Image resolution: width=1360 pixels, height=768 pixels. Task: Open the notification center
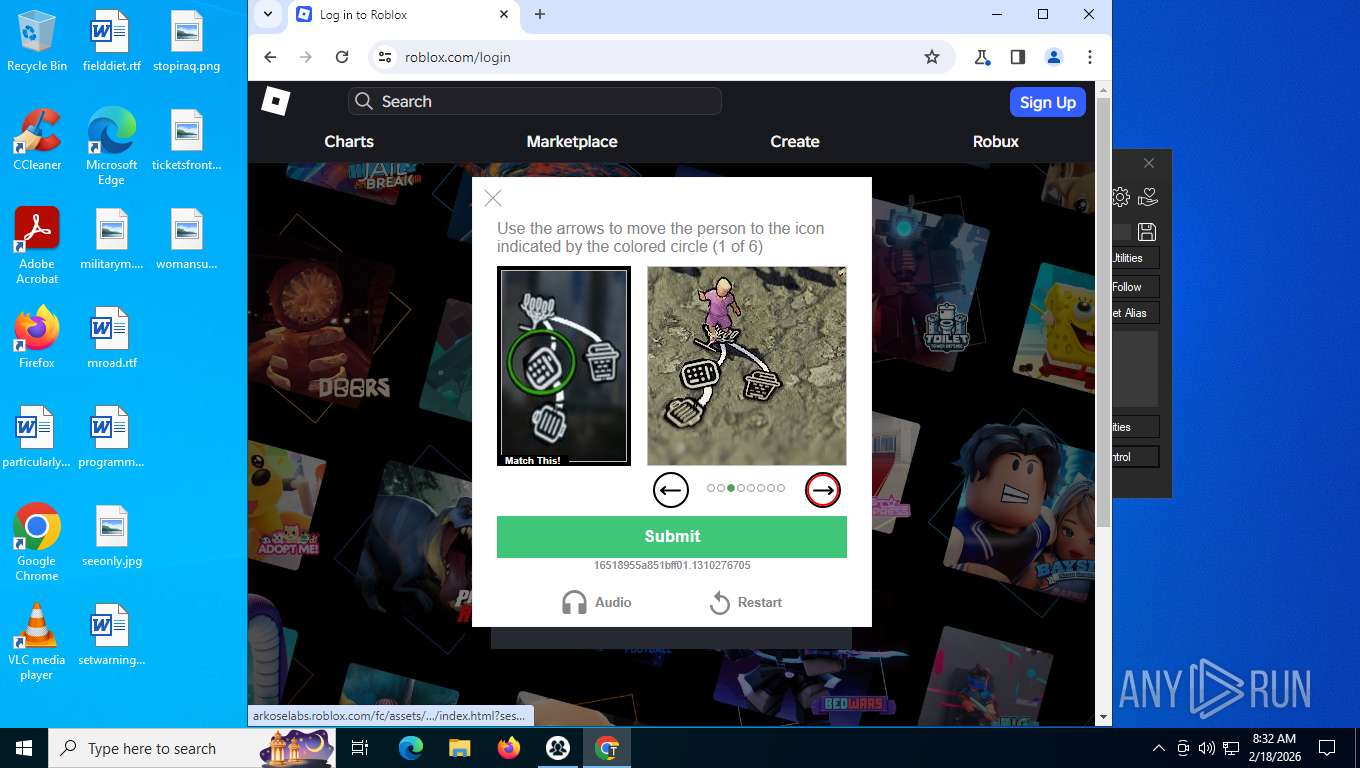[1327, 748]
